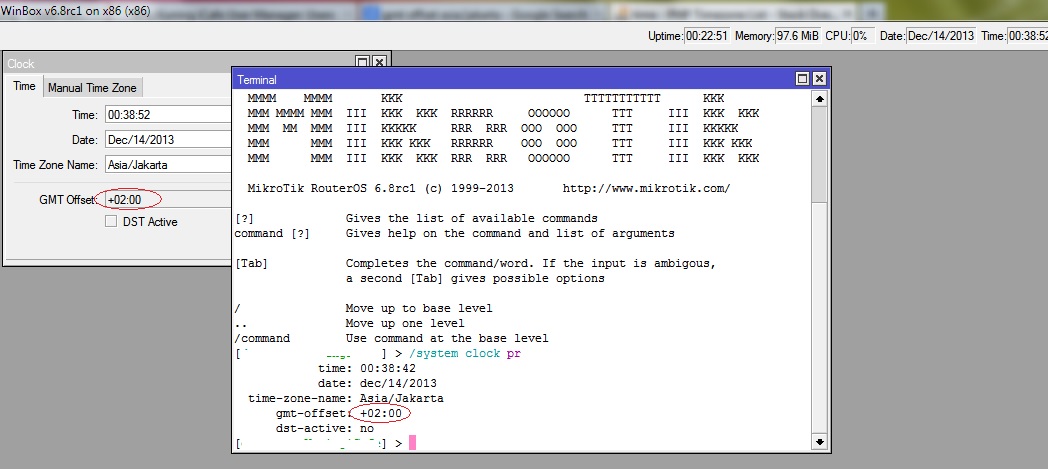
Task: Click the Terminal prompt cursor
Action: point(412,443)
